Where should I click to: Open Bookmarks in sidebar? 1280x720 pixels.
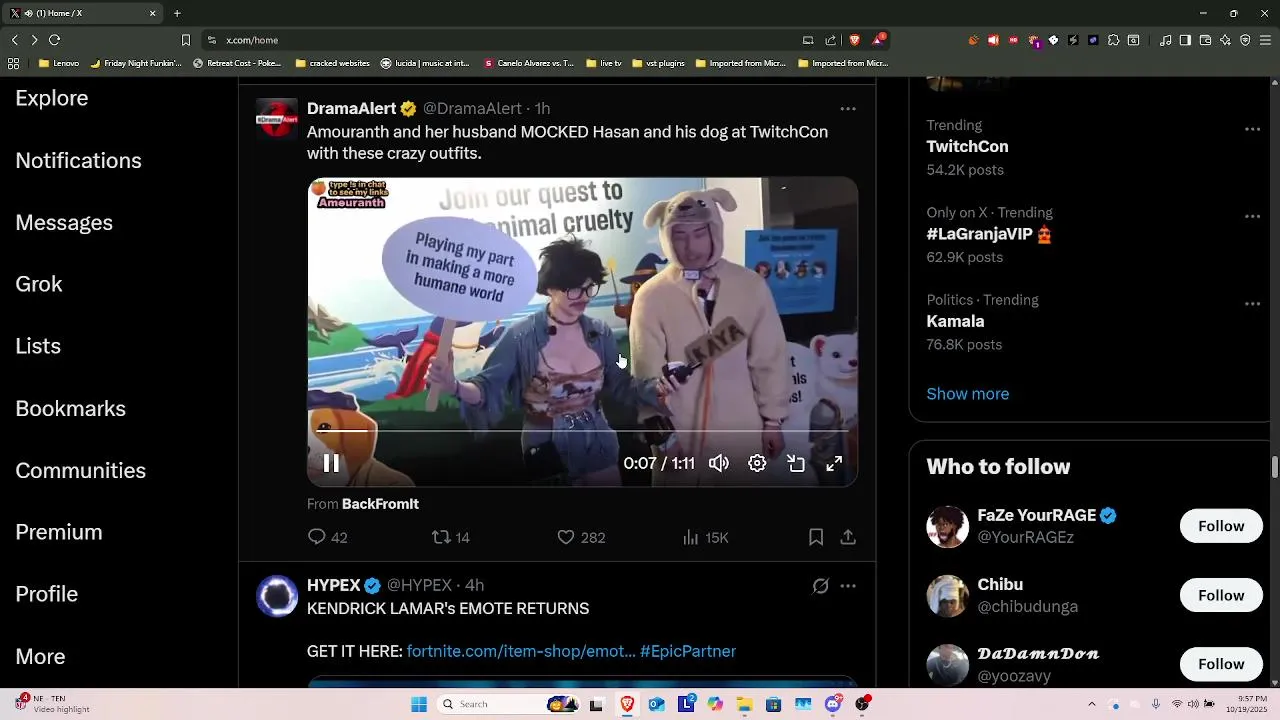(70, 409)
